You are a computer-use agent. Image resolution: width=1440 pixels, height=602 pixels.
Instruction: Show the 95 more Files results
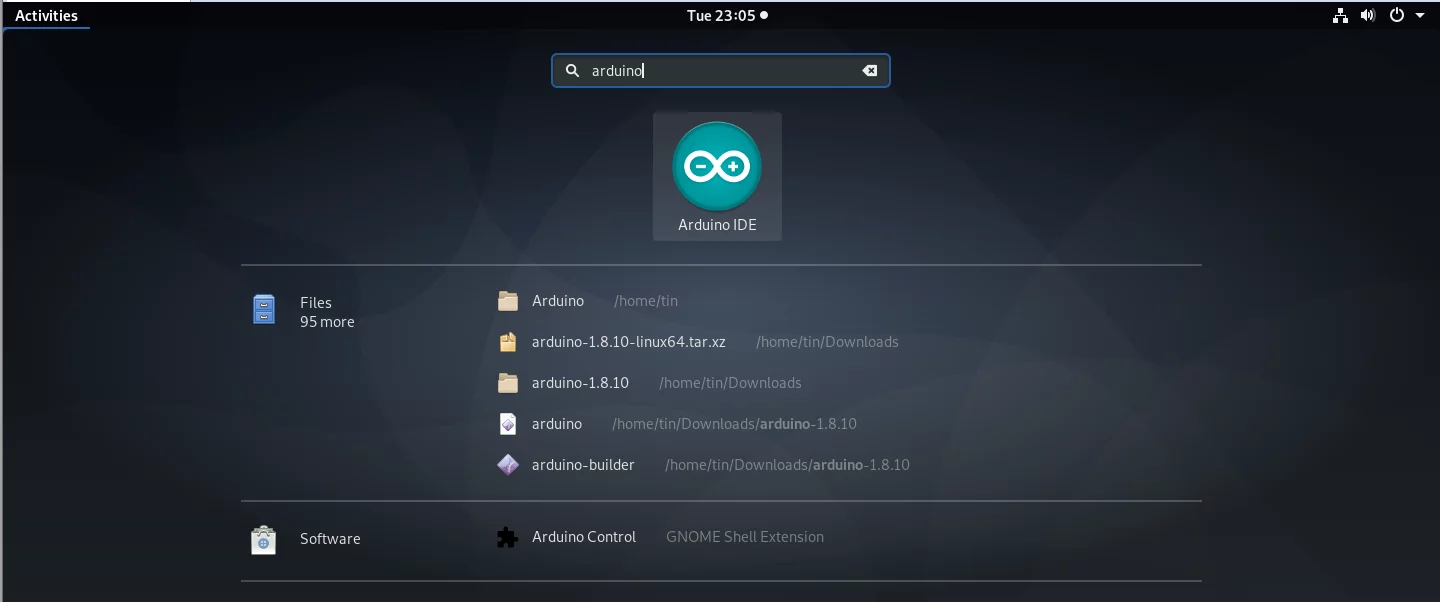327,322
